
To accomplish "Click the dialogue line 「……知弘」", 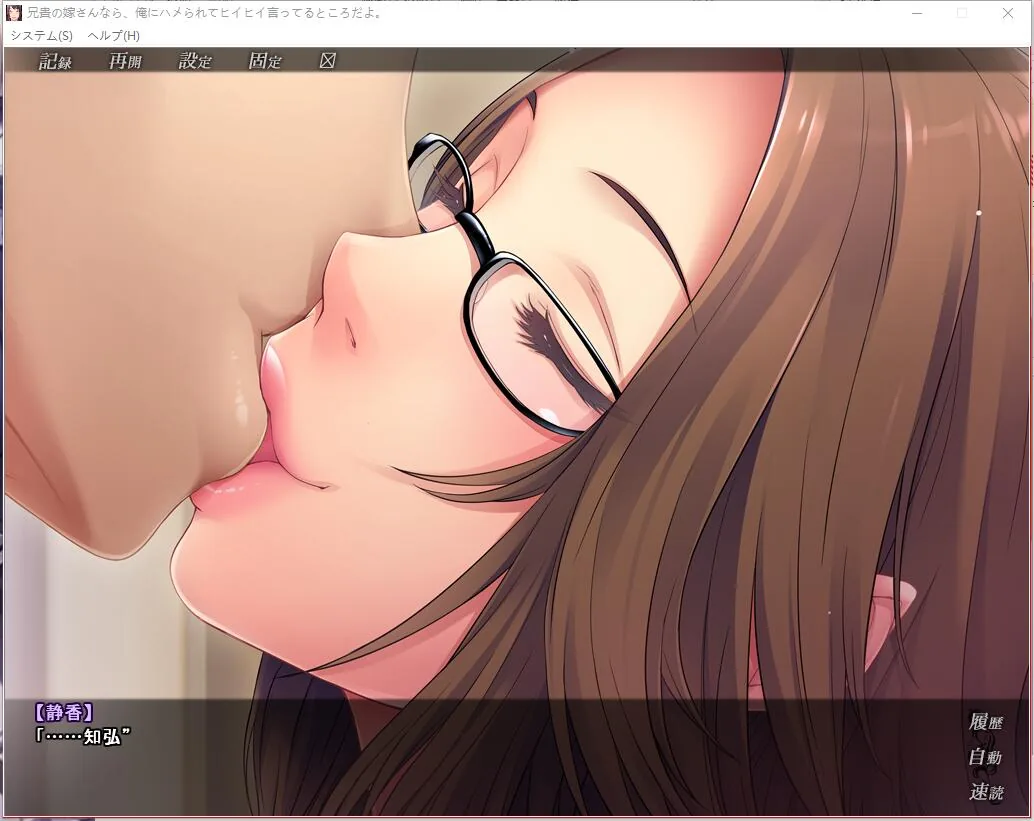I will tap(82, 736).
